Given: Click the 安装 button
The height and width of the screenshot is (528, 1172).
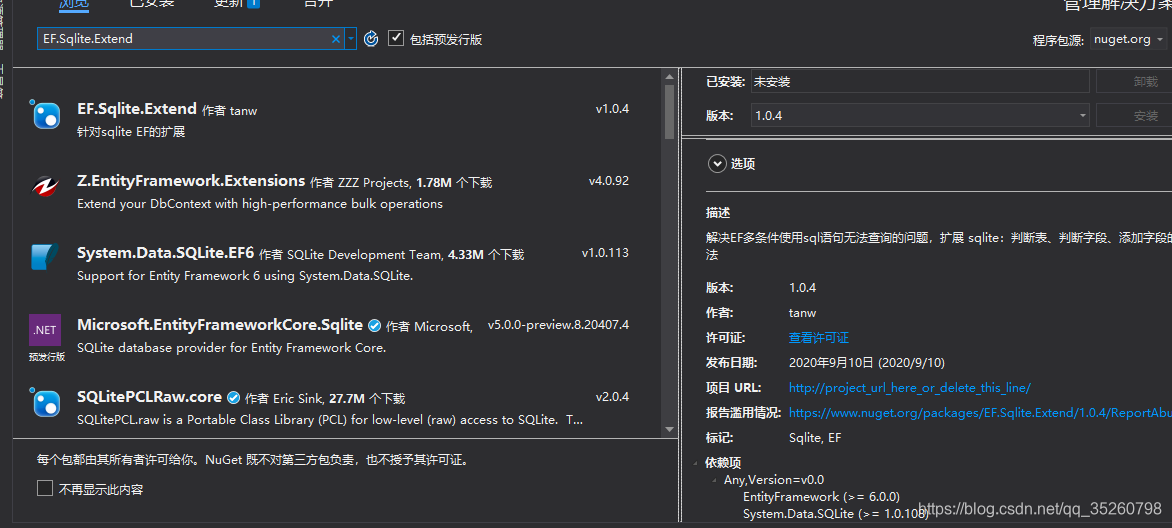Looking at the screenshot, I should coord(1134,116).
